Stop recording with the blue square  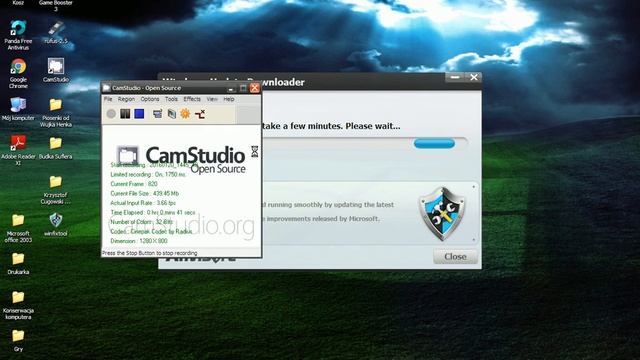tap(139, 113)
